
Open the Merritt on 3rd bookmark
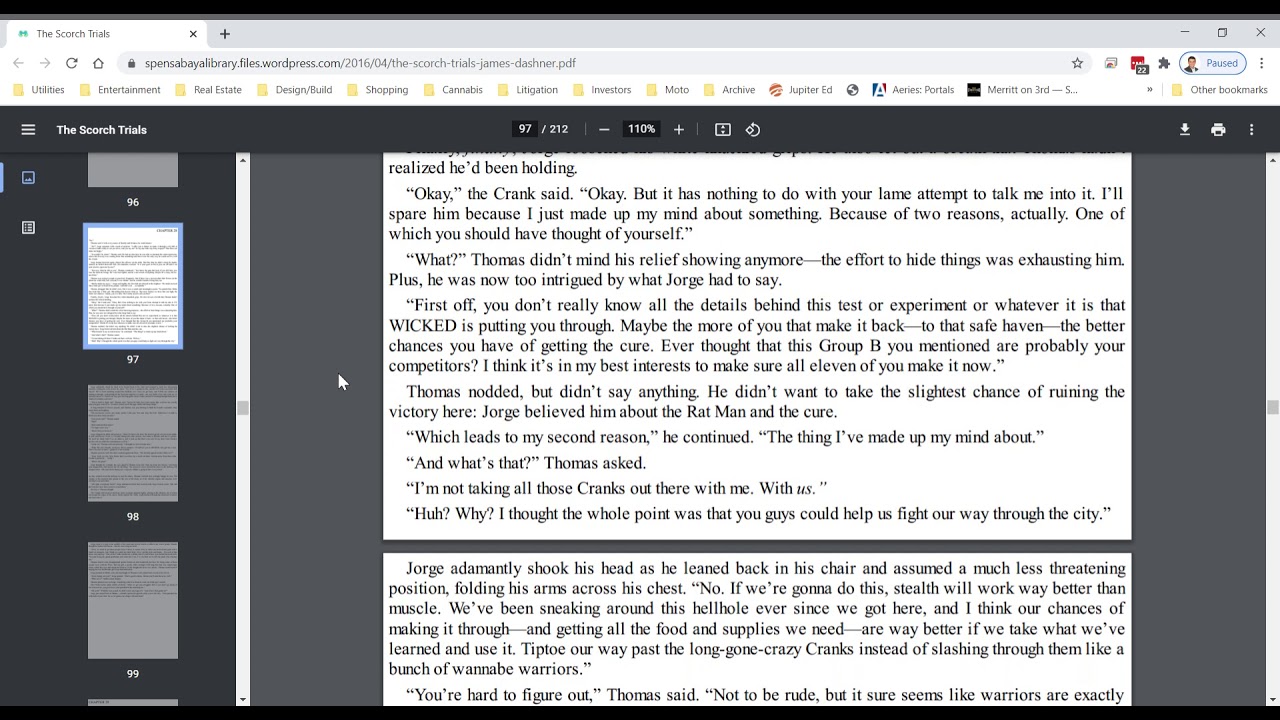click(1023, 90)
